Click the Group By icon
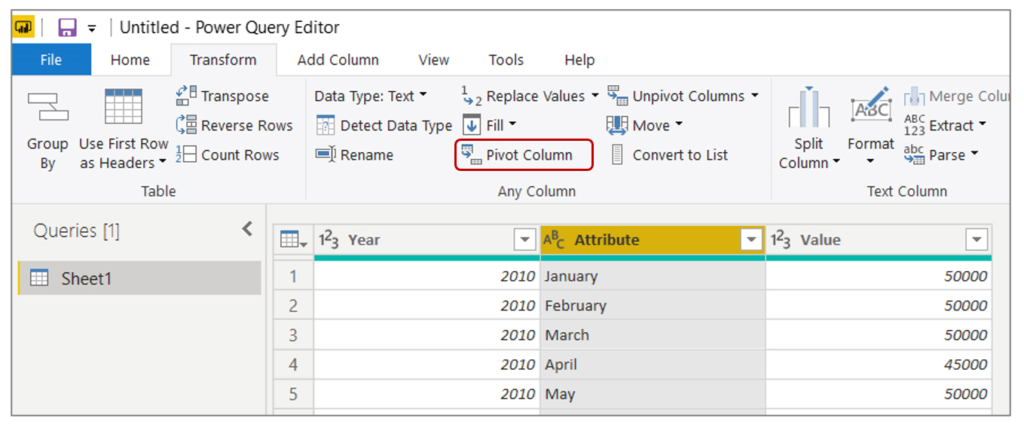 coord(47,110)
